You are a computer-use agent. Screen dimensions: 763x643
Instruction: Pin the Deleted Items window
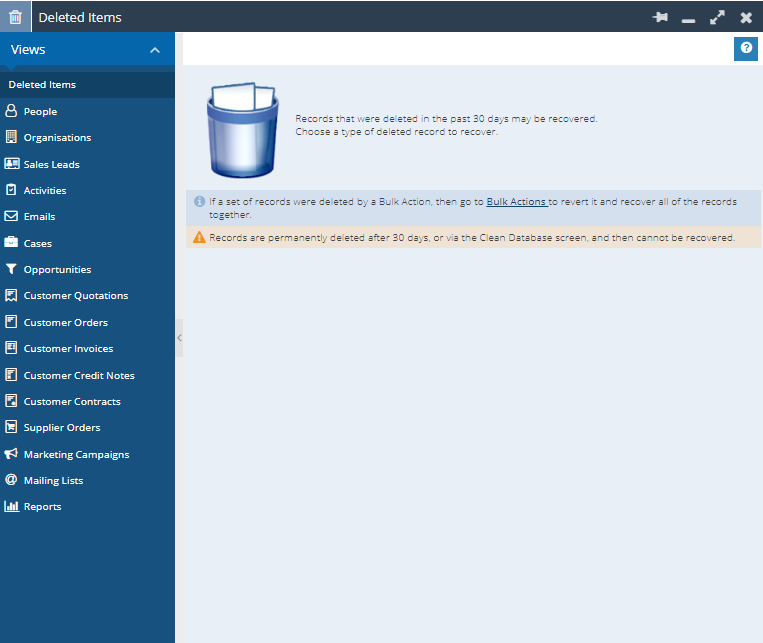(x=660, y=18)
